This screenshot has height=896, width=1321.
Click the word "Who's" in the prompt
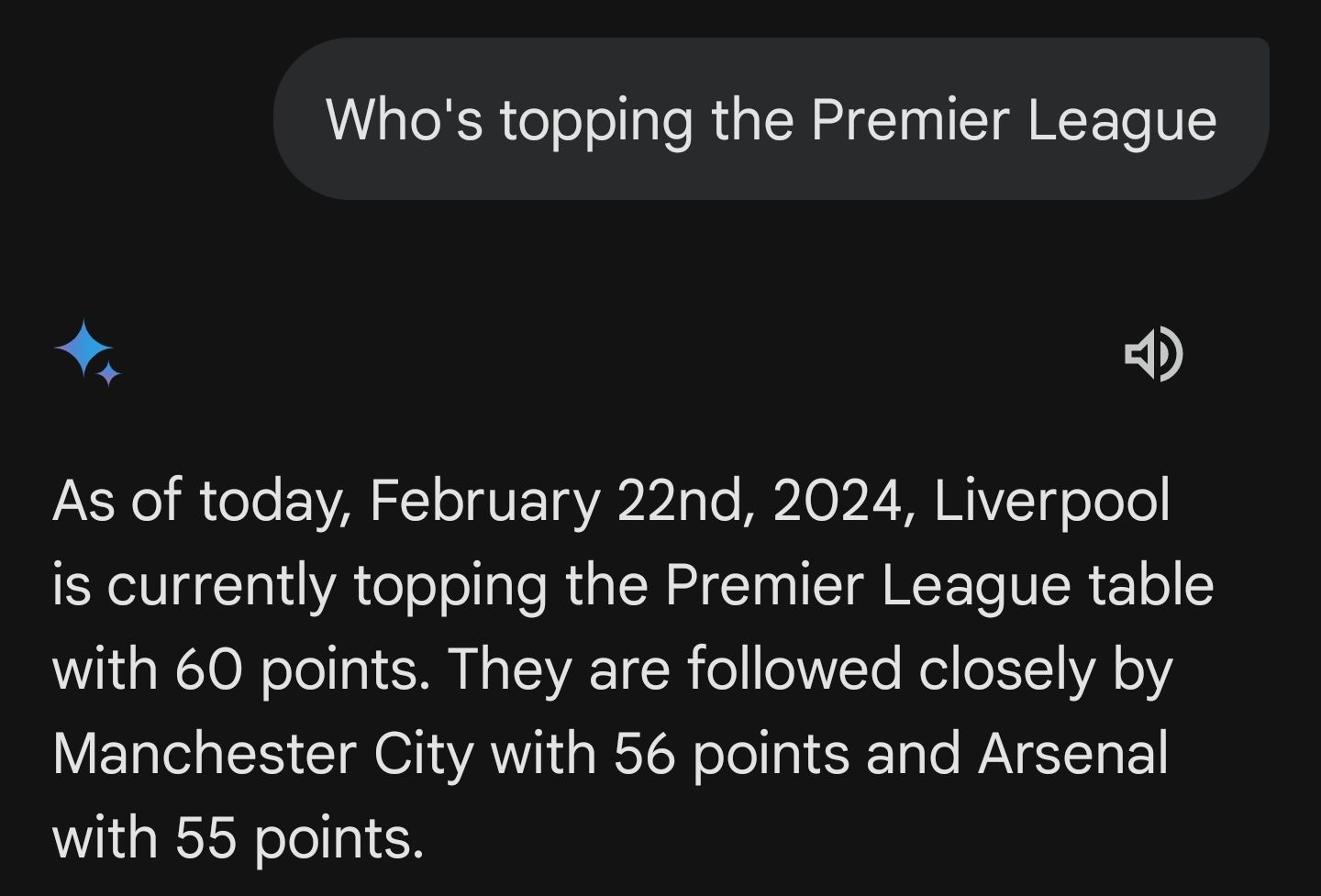point(404,120)
